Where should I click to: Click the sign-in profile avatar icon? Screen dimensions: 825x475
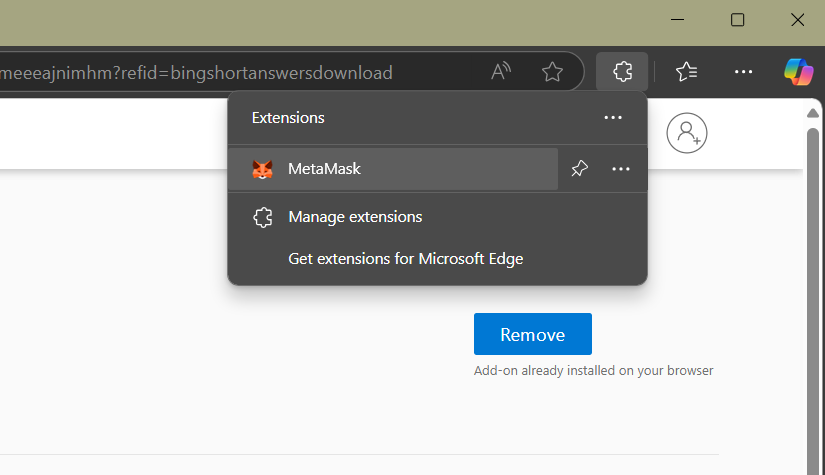(x=687, y=133)
